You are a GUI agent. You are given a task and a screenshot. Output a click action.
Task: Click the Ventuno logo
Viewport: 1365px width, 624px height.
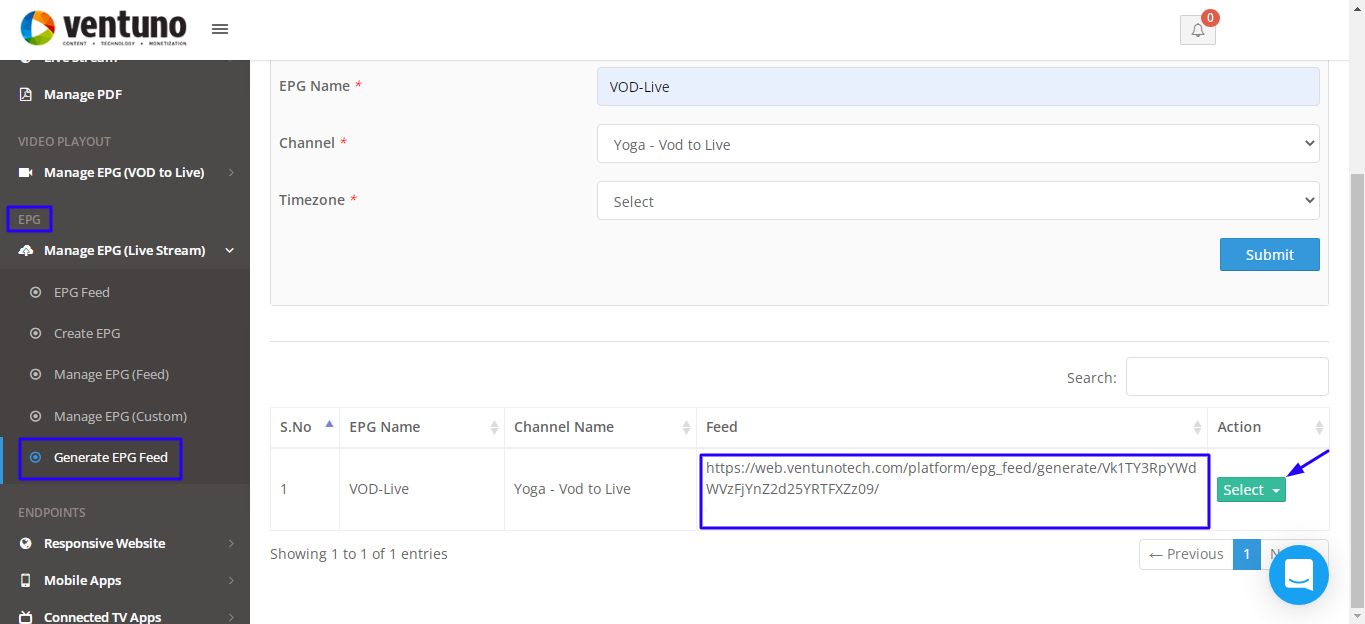(x=104, y=28)
